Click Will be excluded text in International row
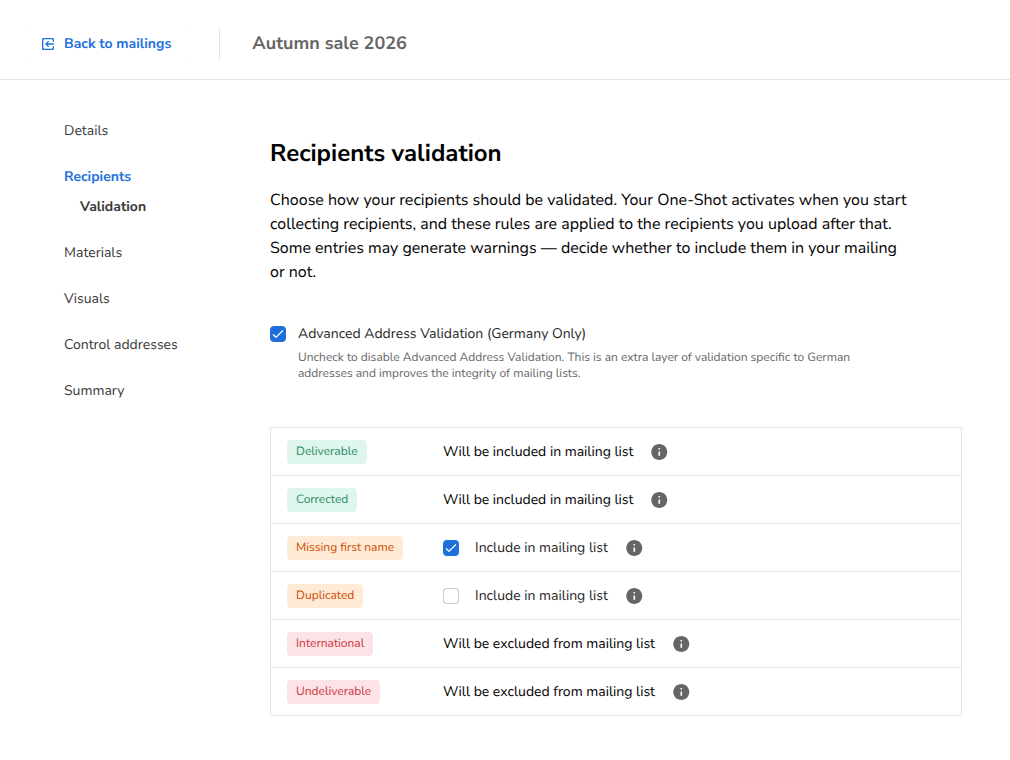This screenshot has height=760, width=1010. (x=549, y=643)
